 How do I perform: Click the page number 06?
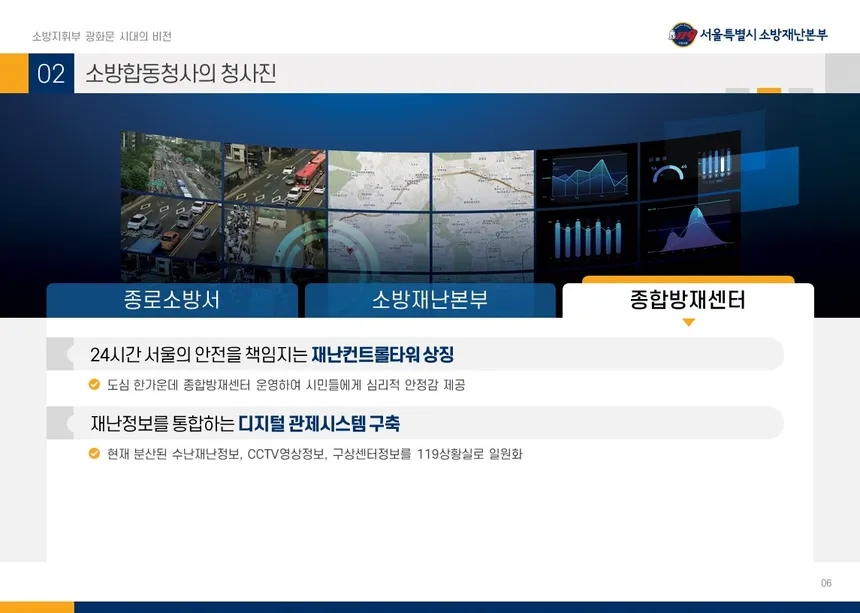point(826,583)
